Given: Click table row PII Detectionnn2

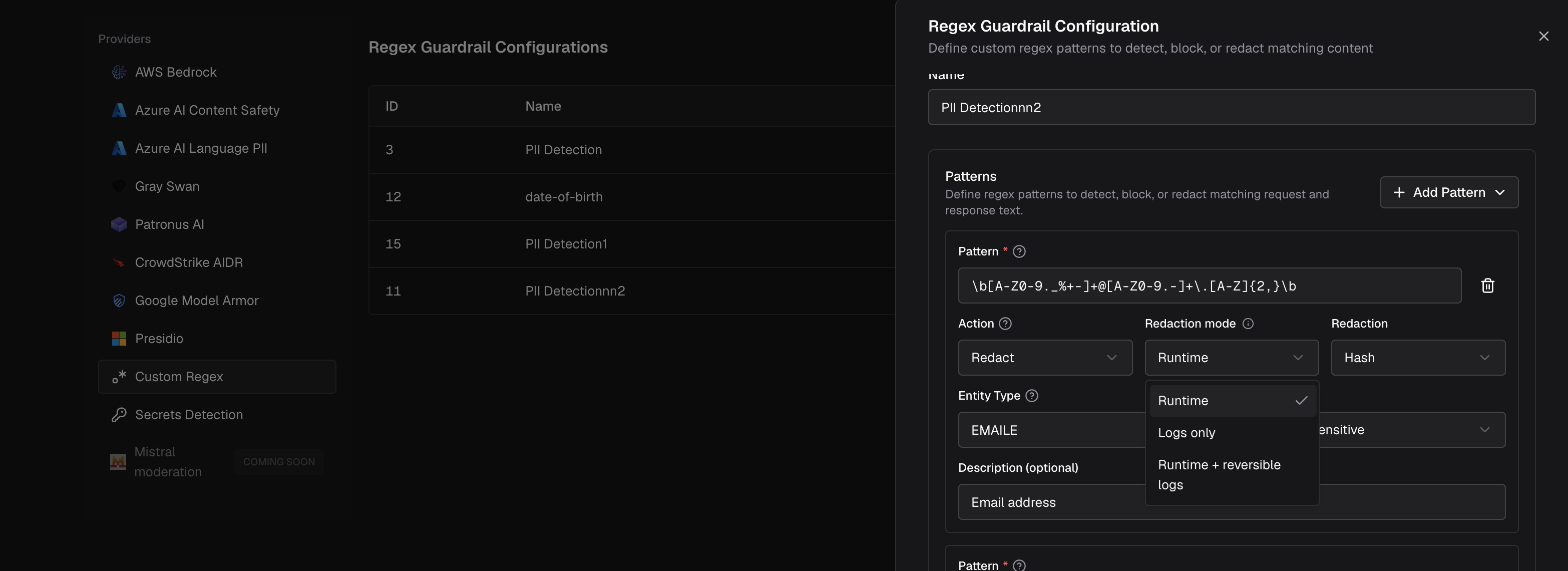Looking at the screenshot, I should [632, 291].
